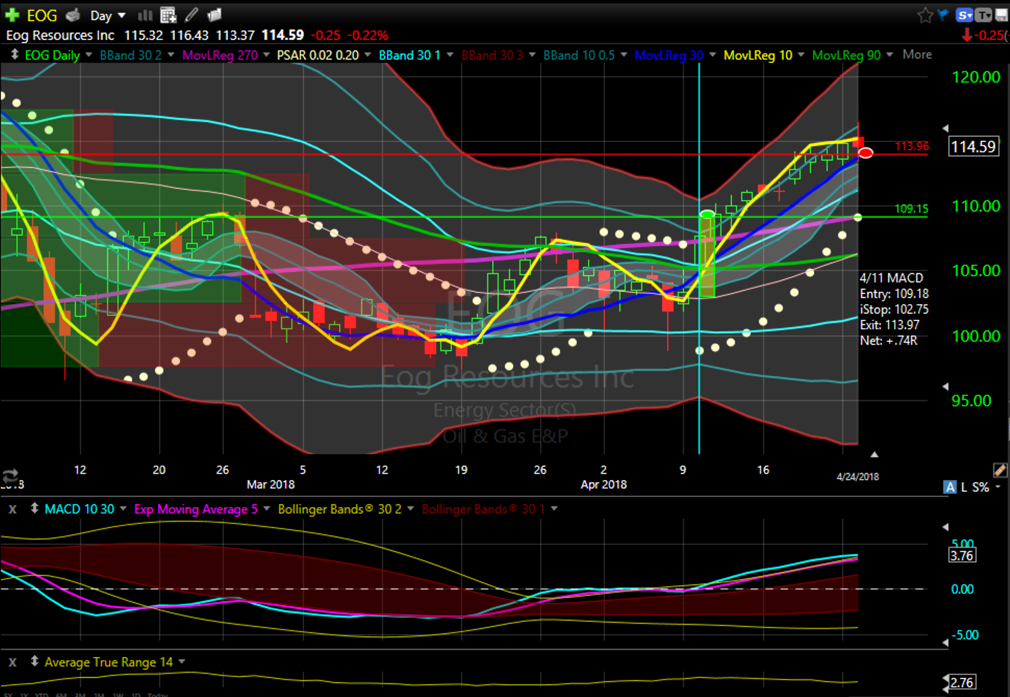The width and height of the screenshot is (1010, 697).
Task: Open the chart templates folder icon
Action: [x=214, y=14]
